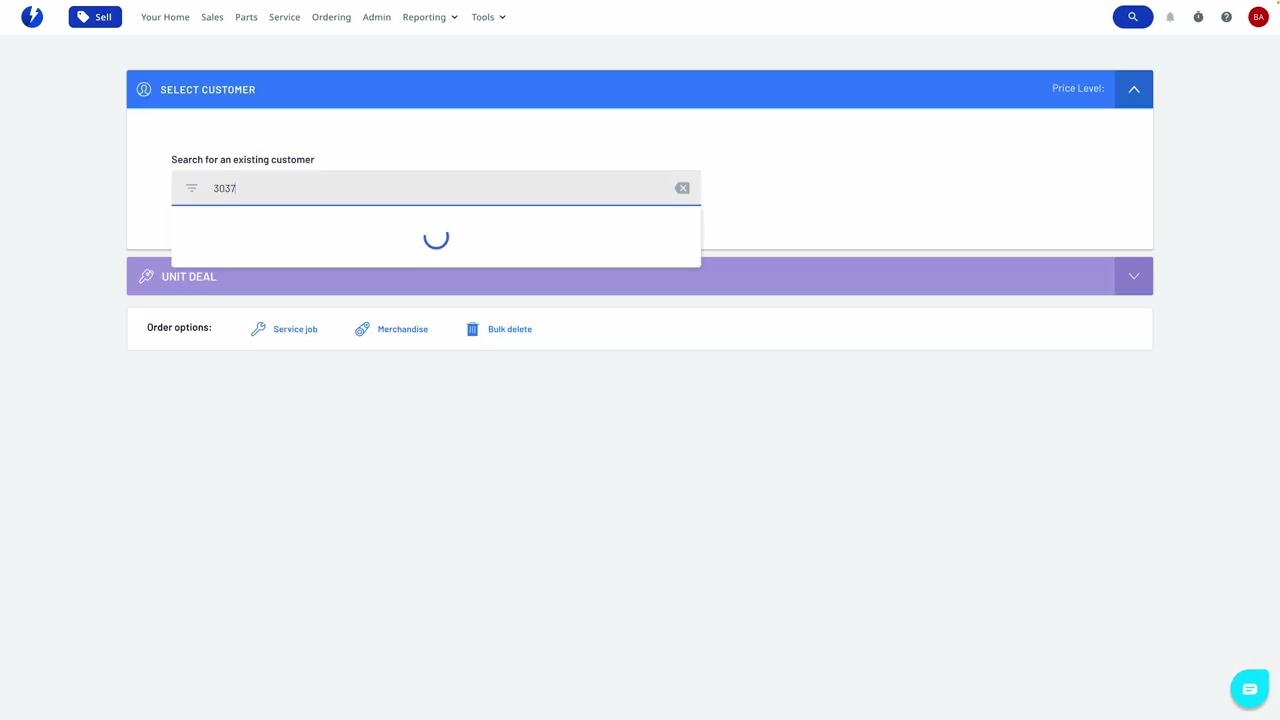This screenshot has height=720, width=1280.
Task: Click the Unit Deal key icon
Action: [146, 276]
